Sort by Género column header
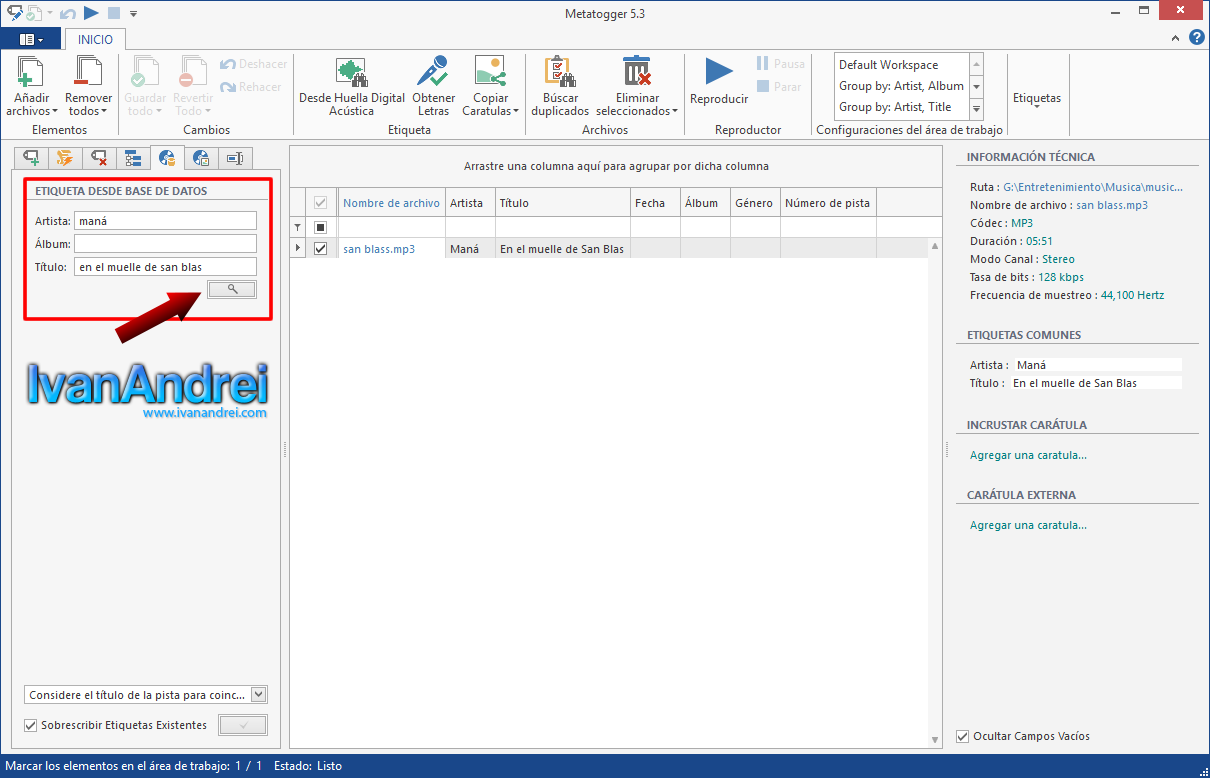This screenshot has width=1210, height=778. point(755,203)
